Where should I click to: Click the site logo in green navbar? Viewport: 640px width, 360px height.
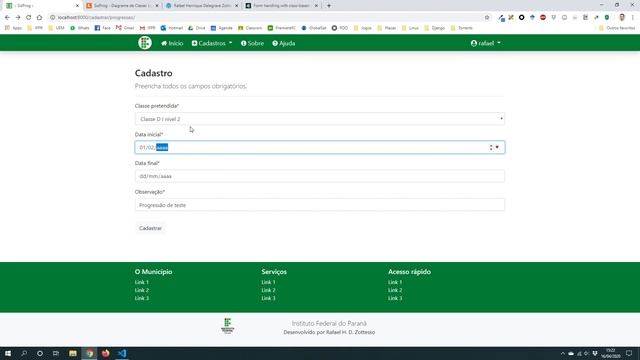(x=144, y=43)
